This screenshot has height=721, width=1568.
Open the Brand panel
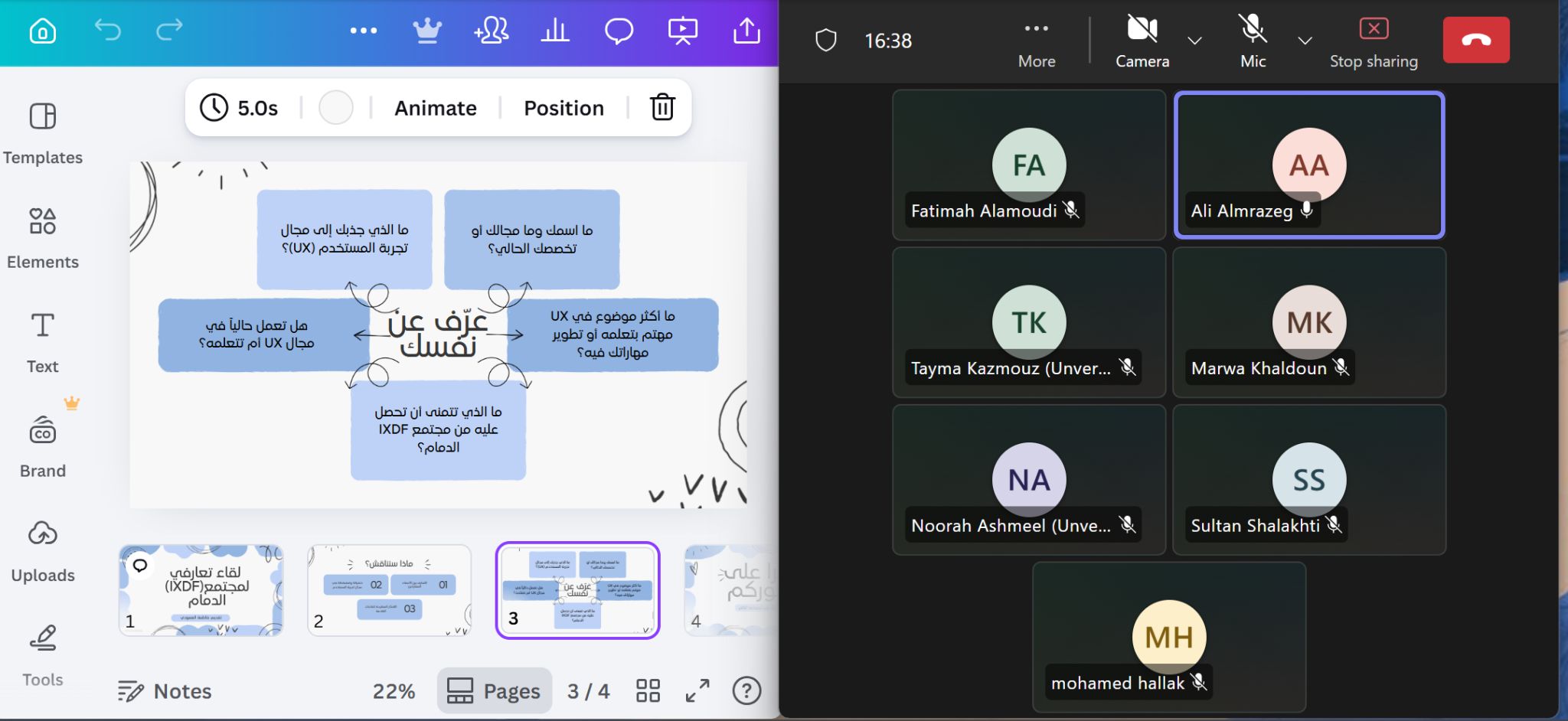click(x=43, y=444)
